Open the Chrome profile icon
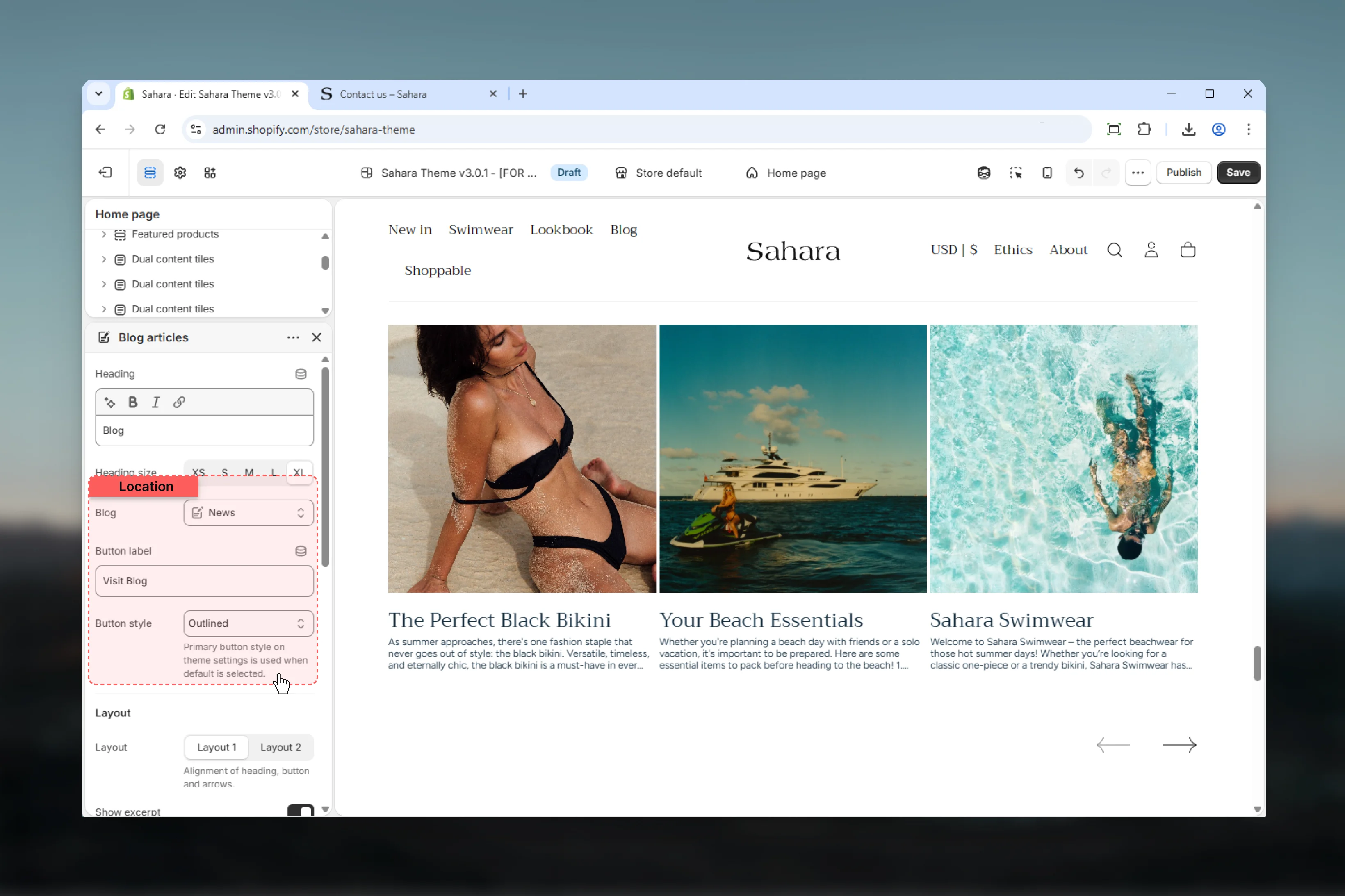Screen dimensions: 1345x896 1218,130
